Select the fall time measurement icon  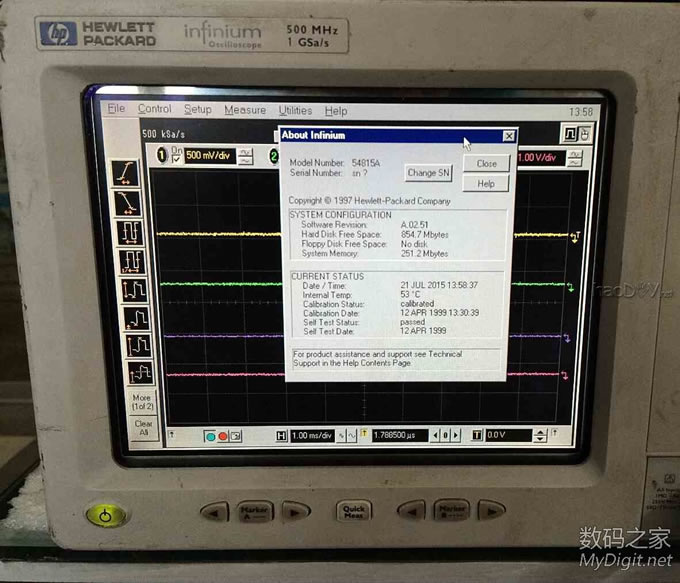tap(127, 202)
